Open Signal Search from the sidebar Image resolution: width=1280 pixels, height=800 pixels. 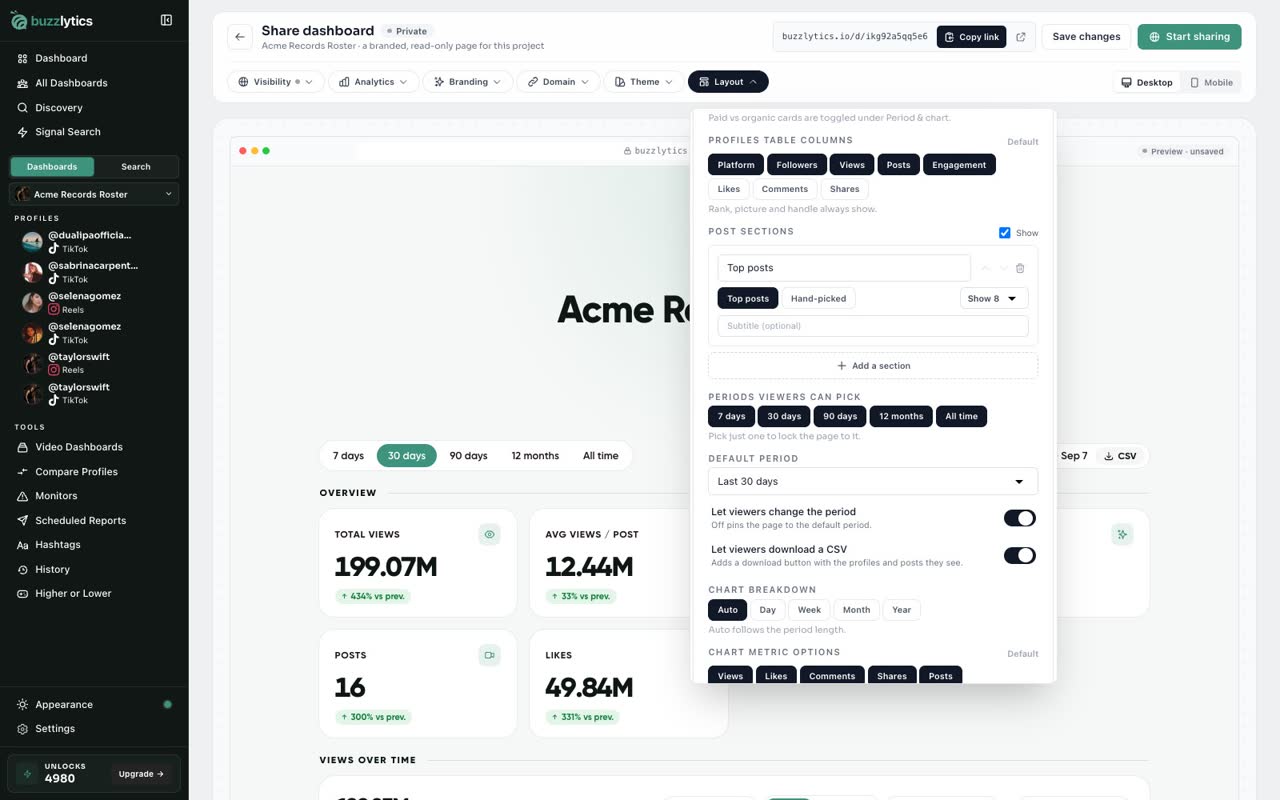[68, 132]
